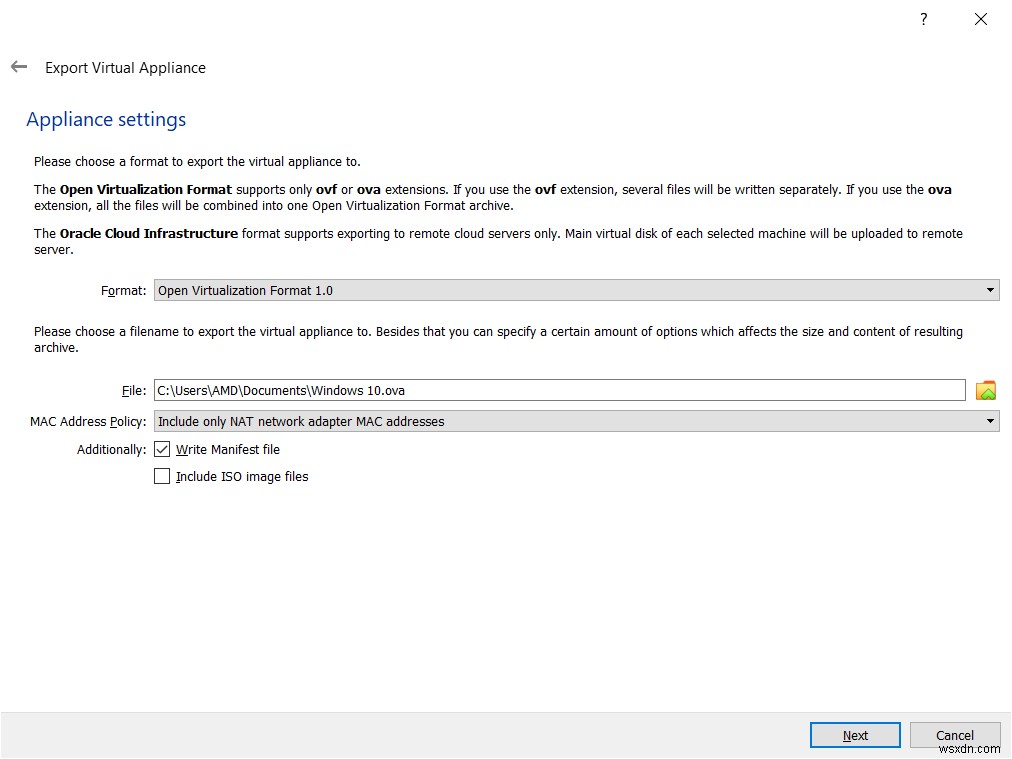Click the underlined Format label

[x=123, y=290]
